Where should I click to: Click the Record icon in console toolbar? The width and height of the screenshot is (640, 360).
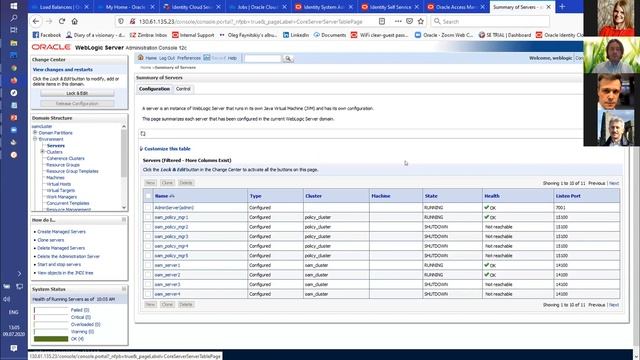click(207, 58)
